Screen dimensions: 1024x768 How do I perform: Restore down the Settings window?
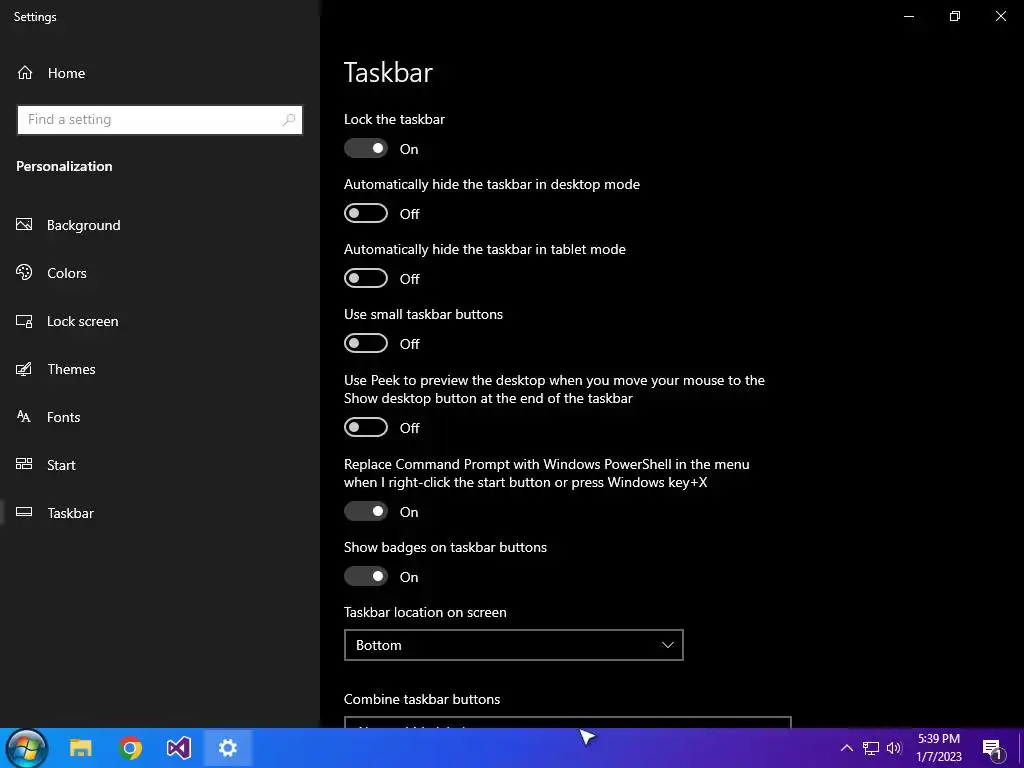click(x=955, y=16)
